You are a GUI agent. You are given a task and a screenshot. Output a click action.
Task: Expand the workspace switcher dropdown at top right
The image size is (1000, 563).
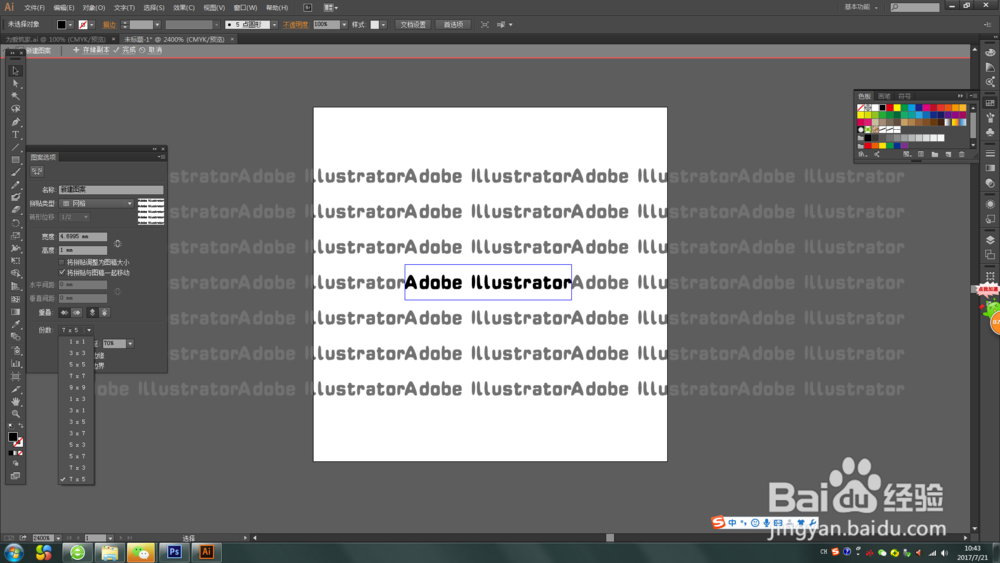click(x=861, y=8)
